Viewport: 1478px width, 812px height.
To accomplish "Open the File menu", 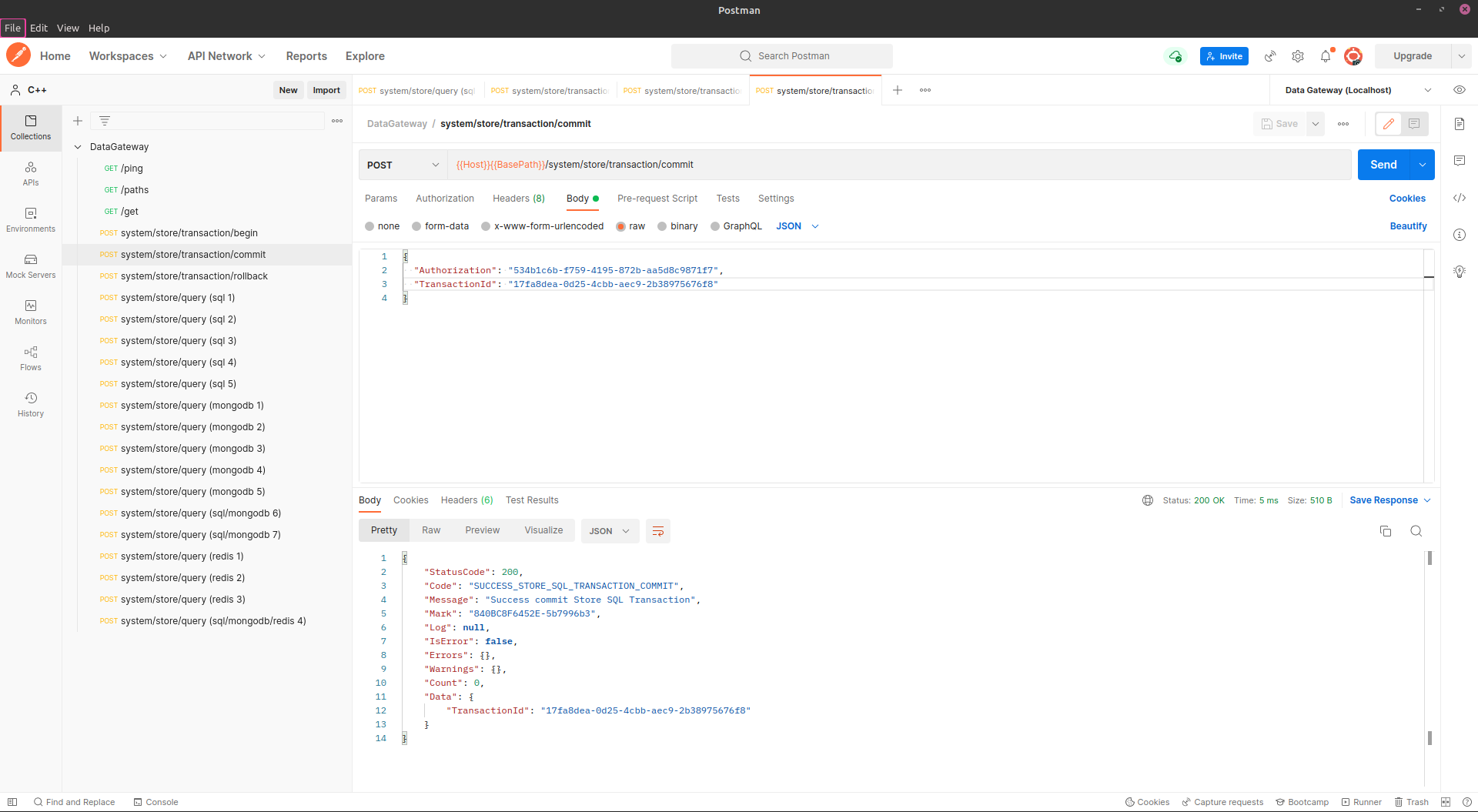I will (13, 28).
